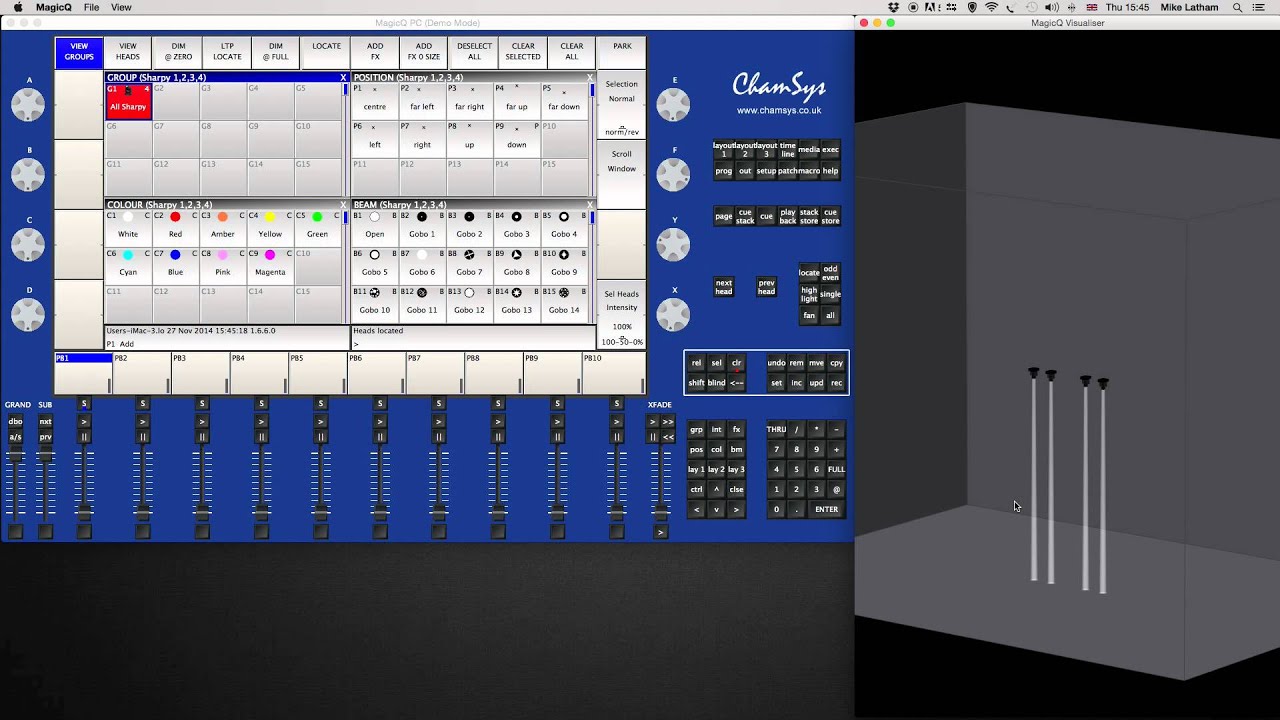Click the PARK soft button
Image resolution: width=1280 pixels, height=720 pixels.
pyautogui.click(x=622, y=51)
